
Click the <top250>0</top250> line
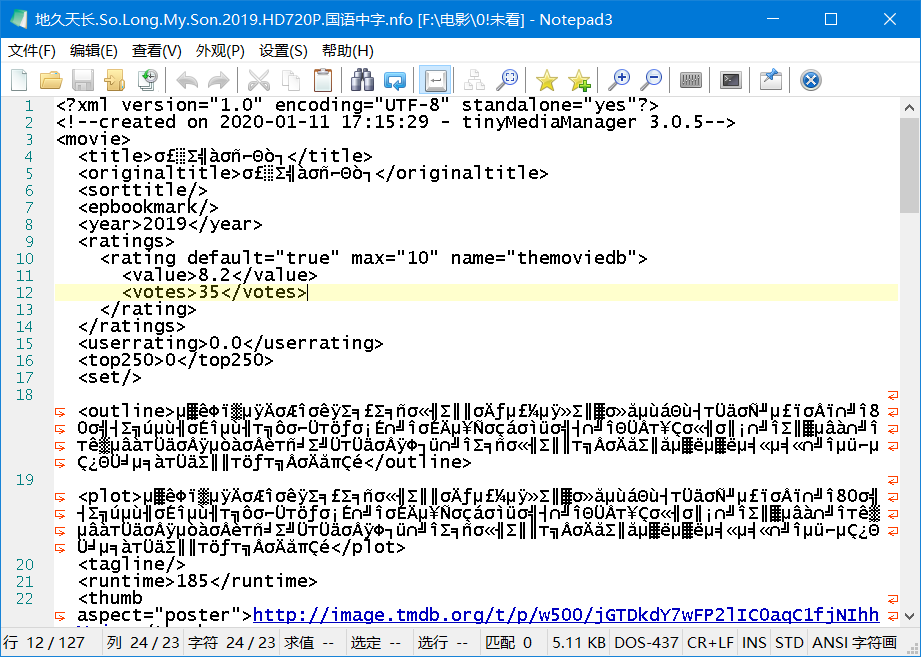[x=176, y=360]
